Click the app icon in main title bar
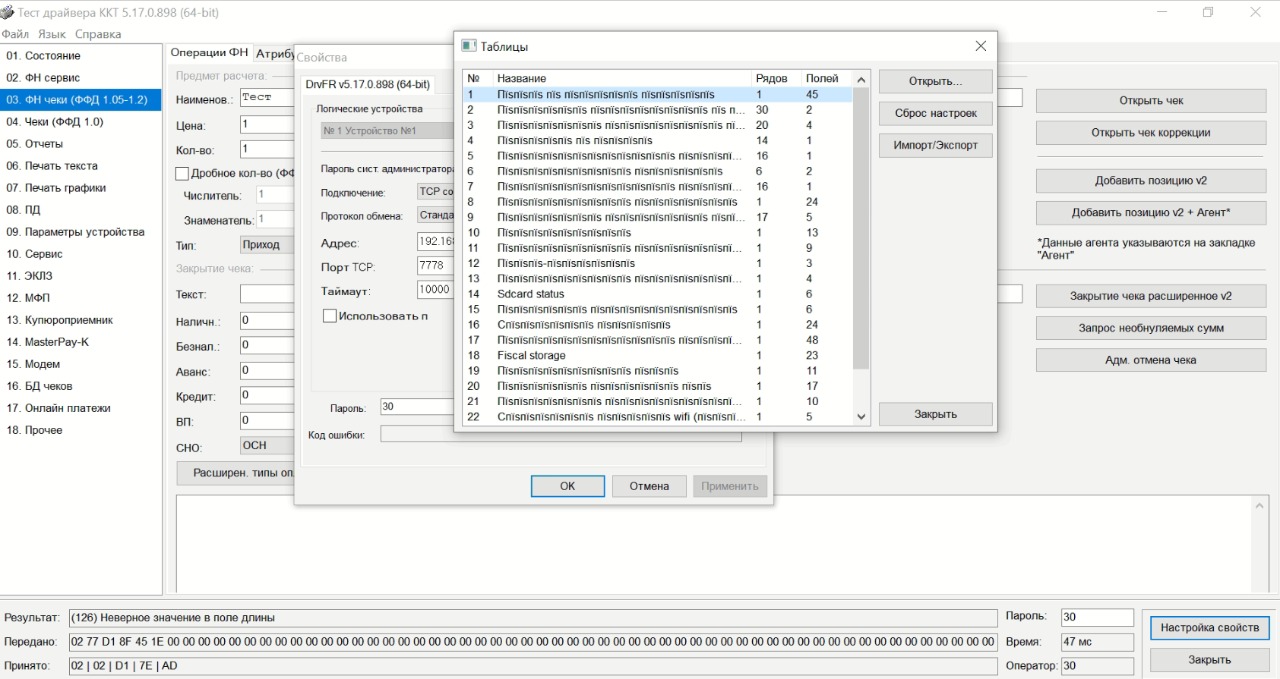 (8, 12)
